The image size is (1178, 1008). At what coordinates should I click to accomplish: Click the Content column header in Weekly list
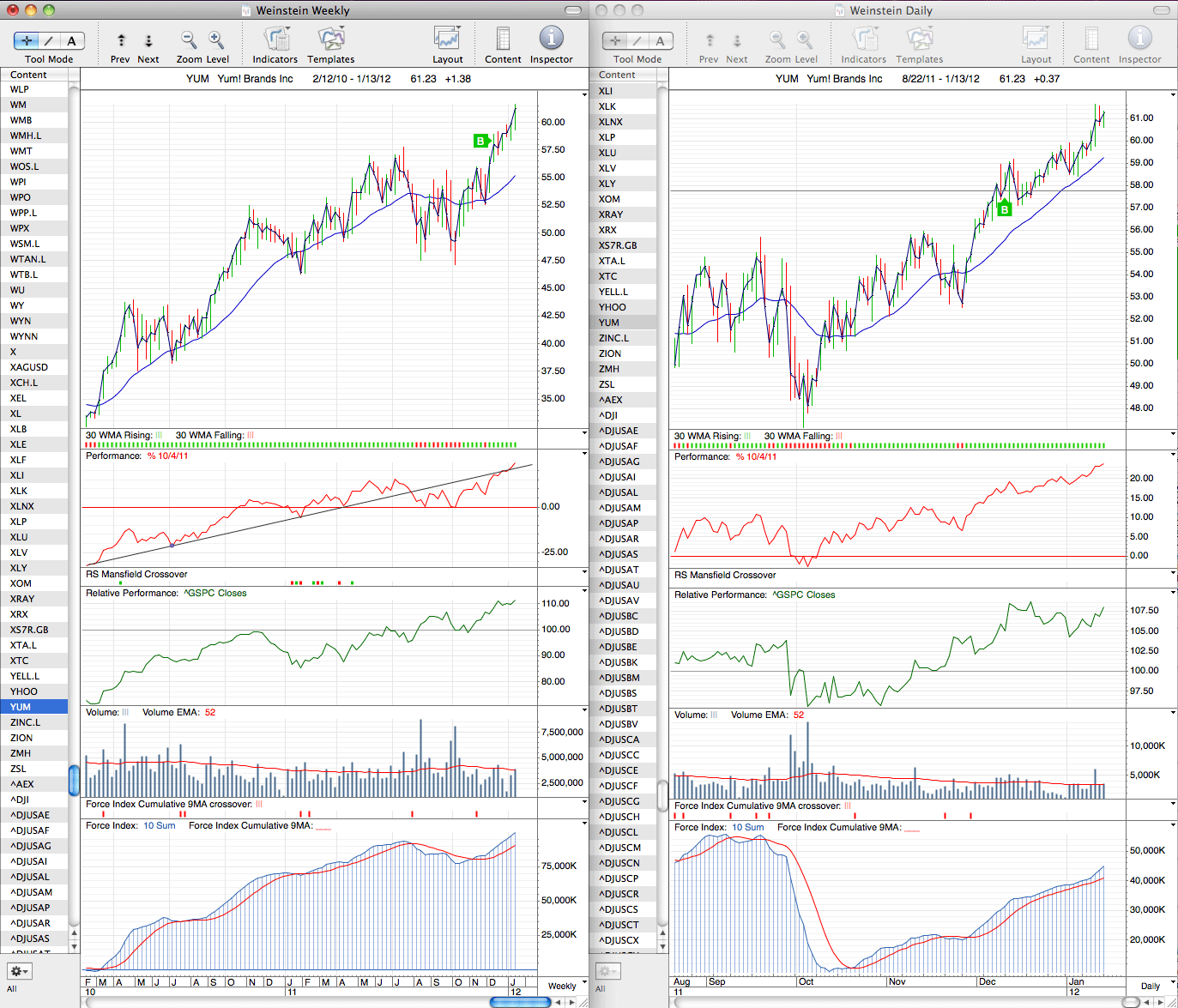(x=34, y=75)
